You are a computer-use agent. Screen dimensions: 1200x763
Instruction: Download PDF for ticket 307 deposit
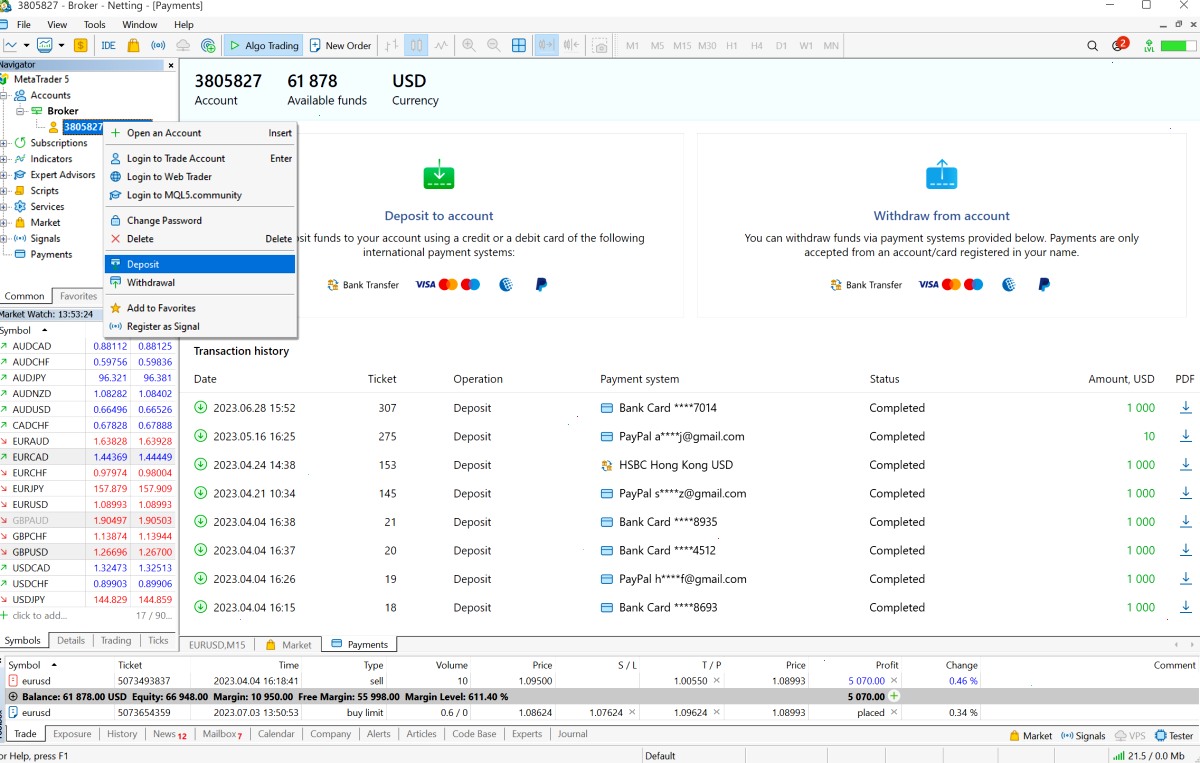click(1186, 407)
